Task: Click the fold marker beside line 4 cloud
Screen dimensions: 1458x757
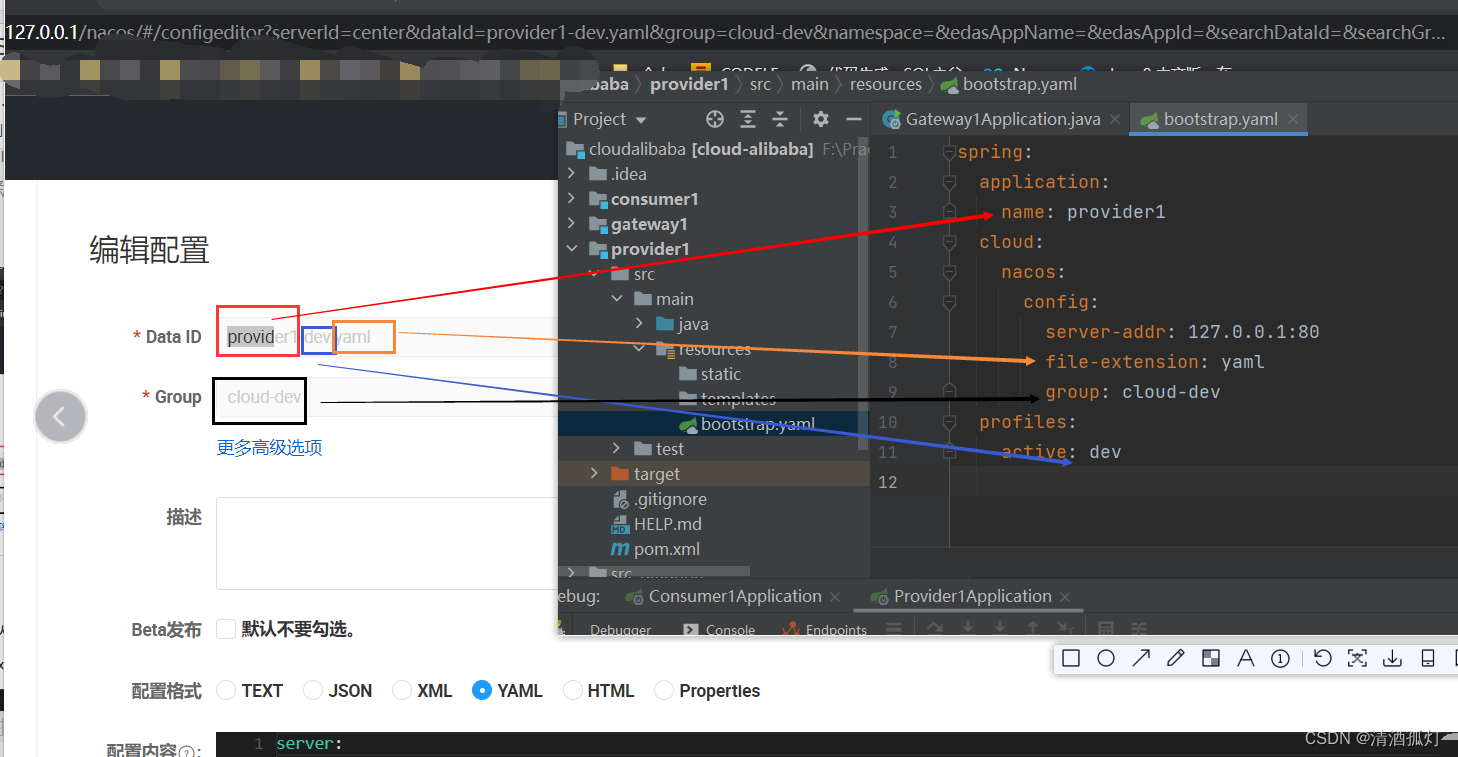Action: tap(950, 243)
